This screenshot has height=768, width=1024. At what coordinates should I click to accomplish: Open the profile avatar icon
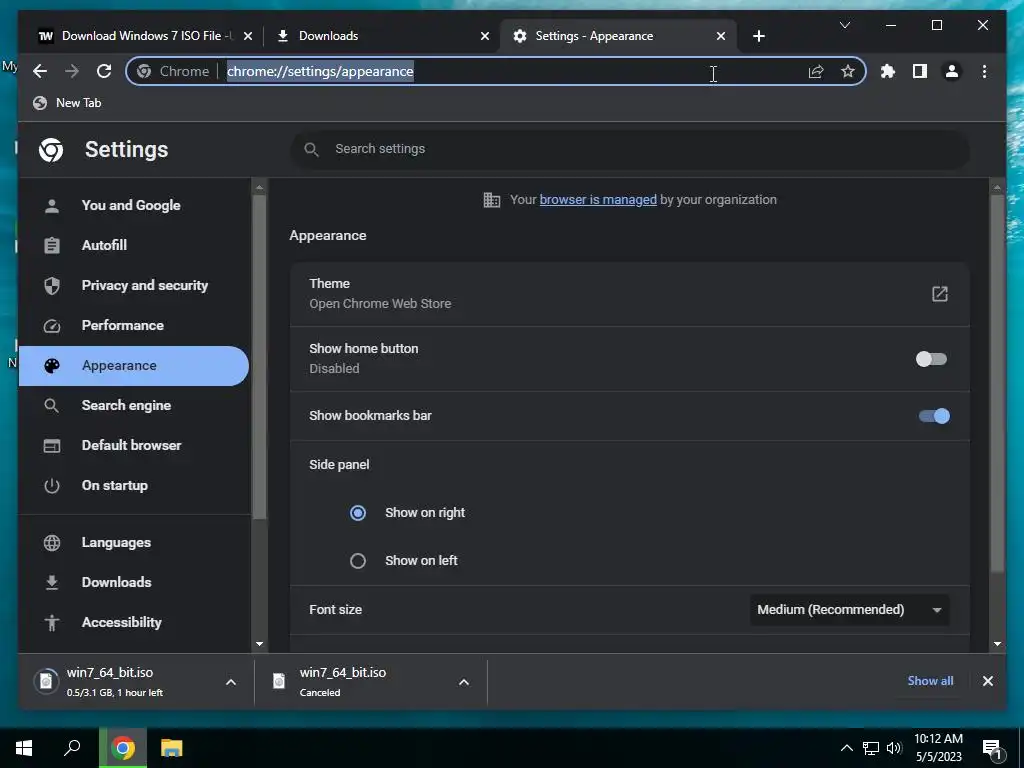click(952, 71)
